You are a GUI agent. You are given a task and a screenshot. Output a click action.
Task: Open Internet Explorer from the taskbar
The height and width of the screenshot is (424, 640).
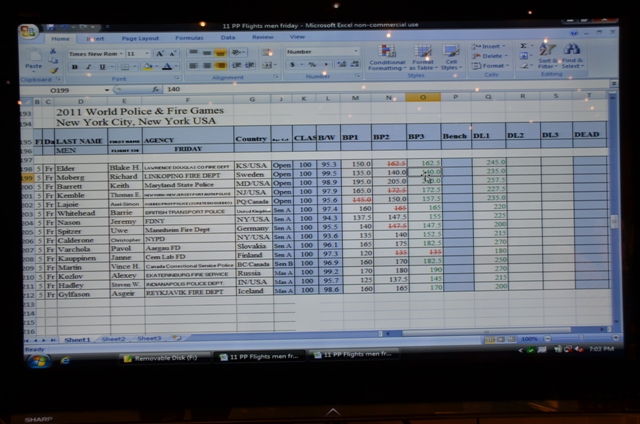point(65,360)
